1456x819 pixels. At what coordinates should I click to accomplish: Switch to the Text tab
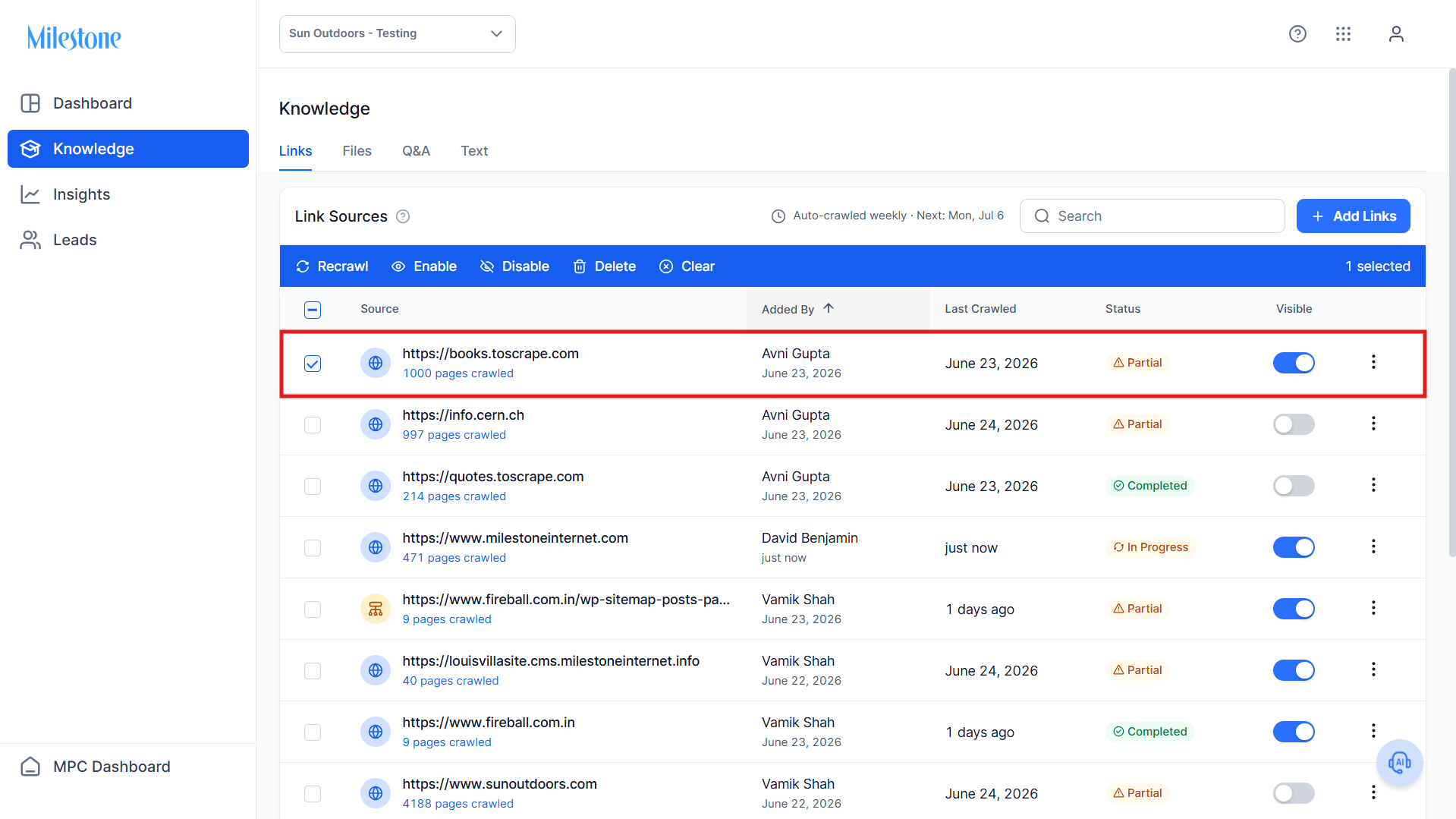point(474,151)
